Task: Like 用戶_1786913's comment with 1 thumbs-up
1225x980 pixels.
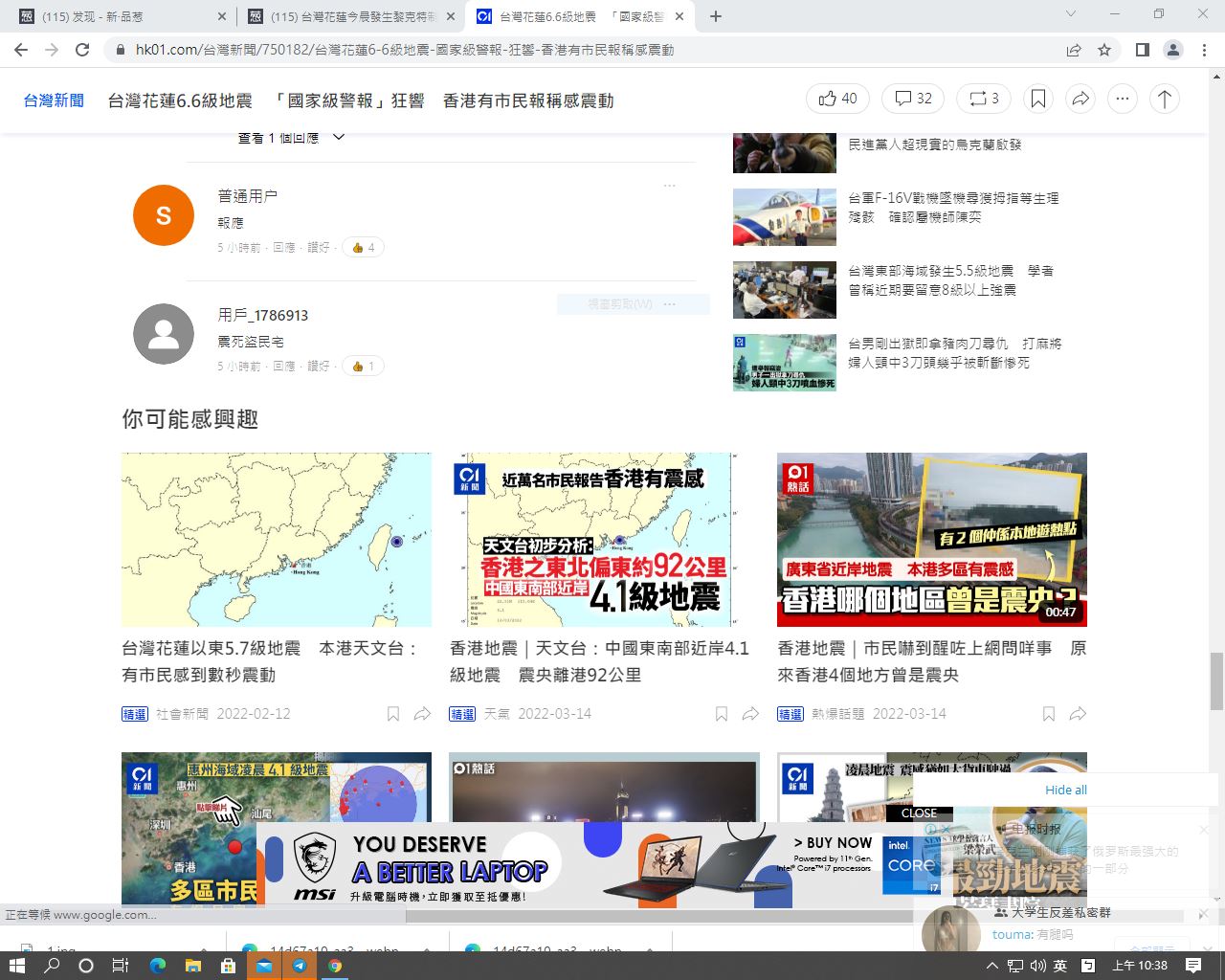Action: [363, 367]
